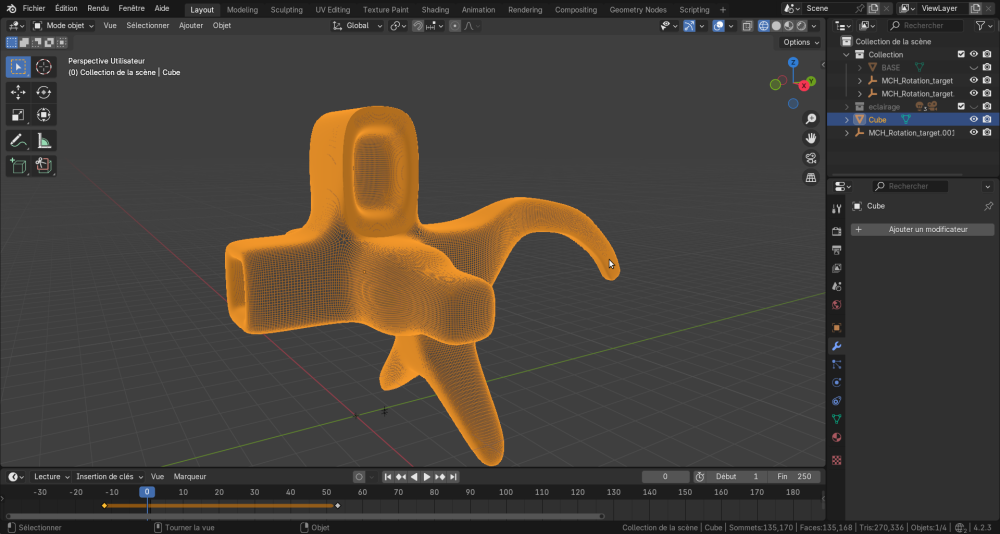Switch to rendered shading mode
Screen dimensions: 1000x534
[x=802, y=26]
